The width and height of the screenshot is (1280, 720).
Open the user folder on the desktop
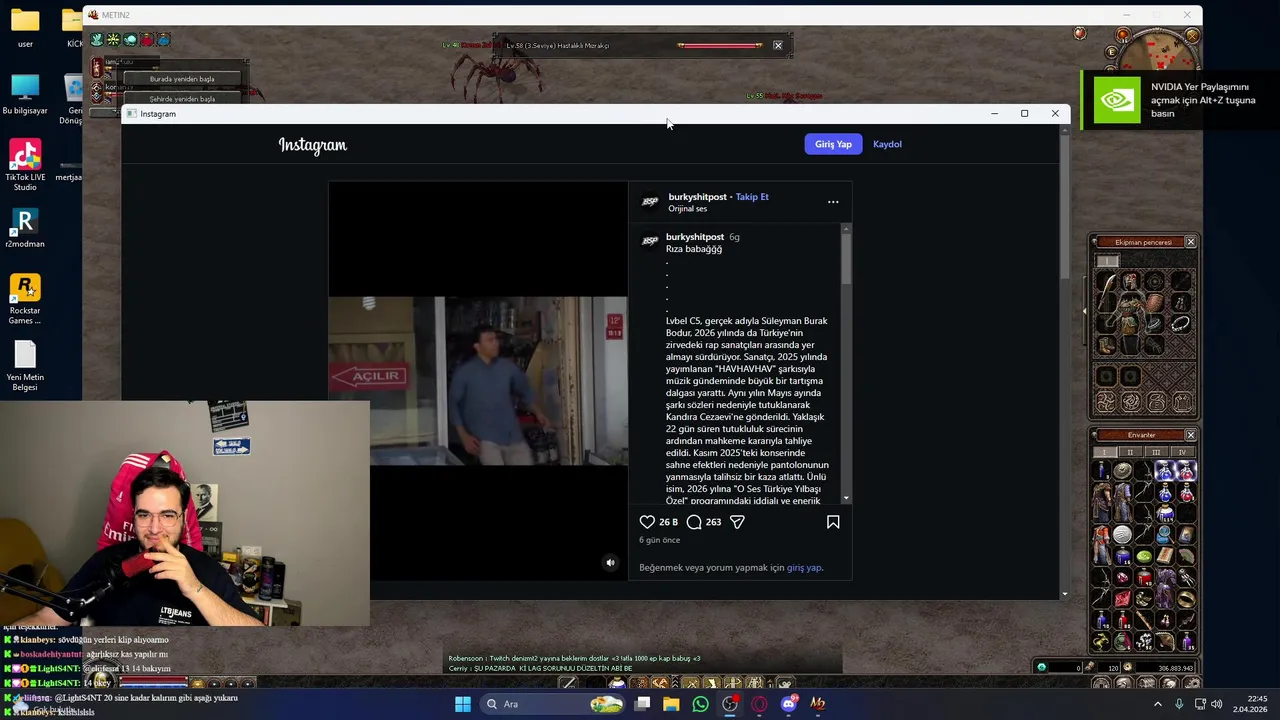pyautogui.click(x=25, y=28)
